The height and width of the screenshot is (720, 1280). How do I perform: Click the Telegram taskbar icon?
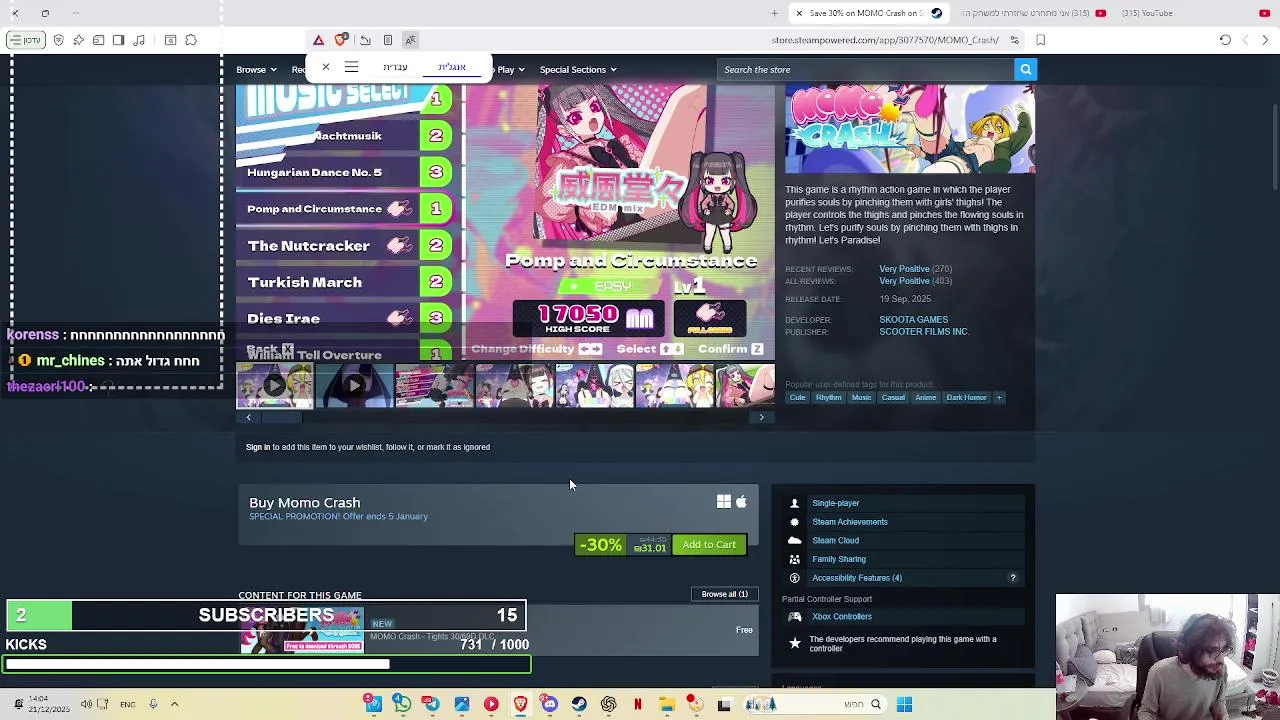click(x=431, y=704)
